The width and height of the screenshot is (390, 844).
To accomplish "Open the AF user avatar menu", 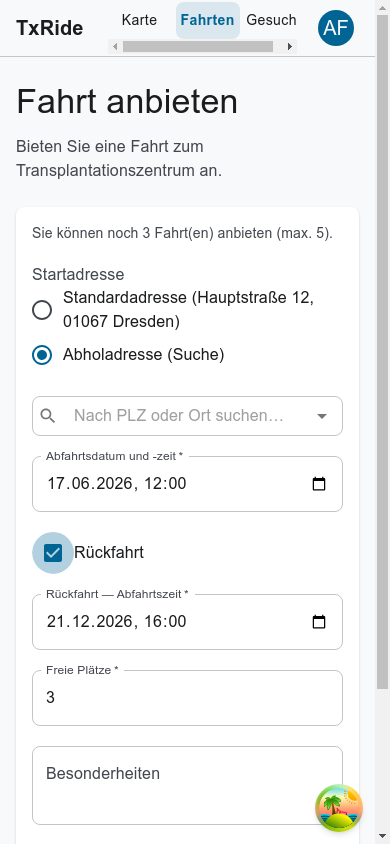I will point(336,27).
